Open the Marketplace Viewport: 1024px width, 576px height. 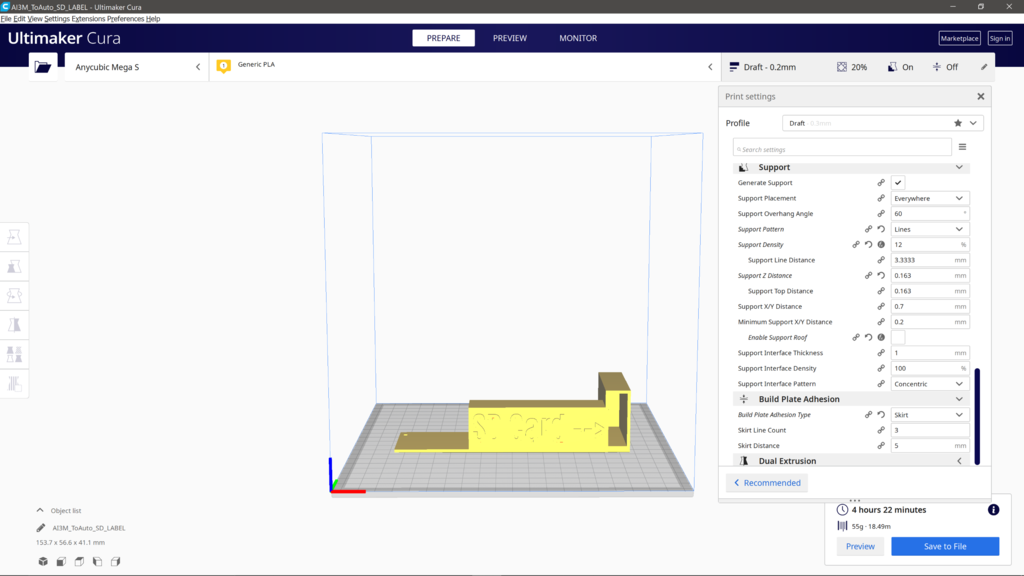pos(959,38)
